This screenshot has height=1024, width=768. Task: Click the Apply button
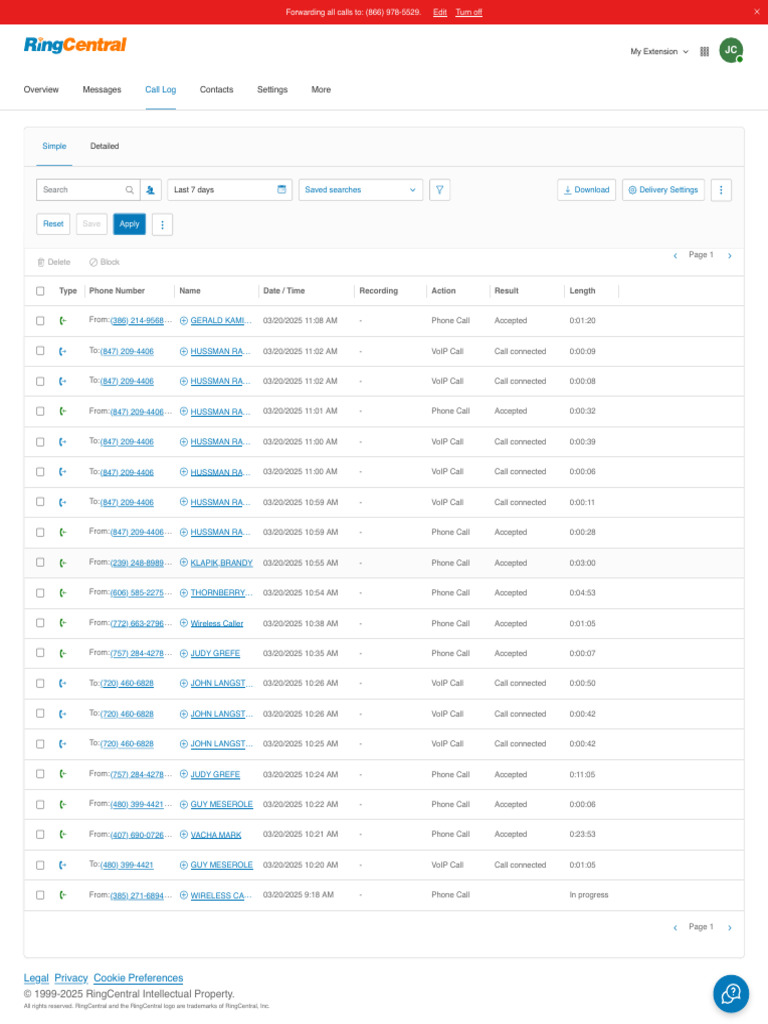tap(129, 224)
